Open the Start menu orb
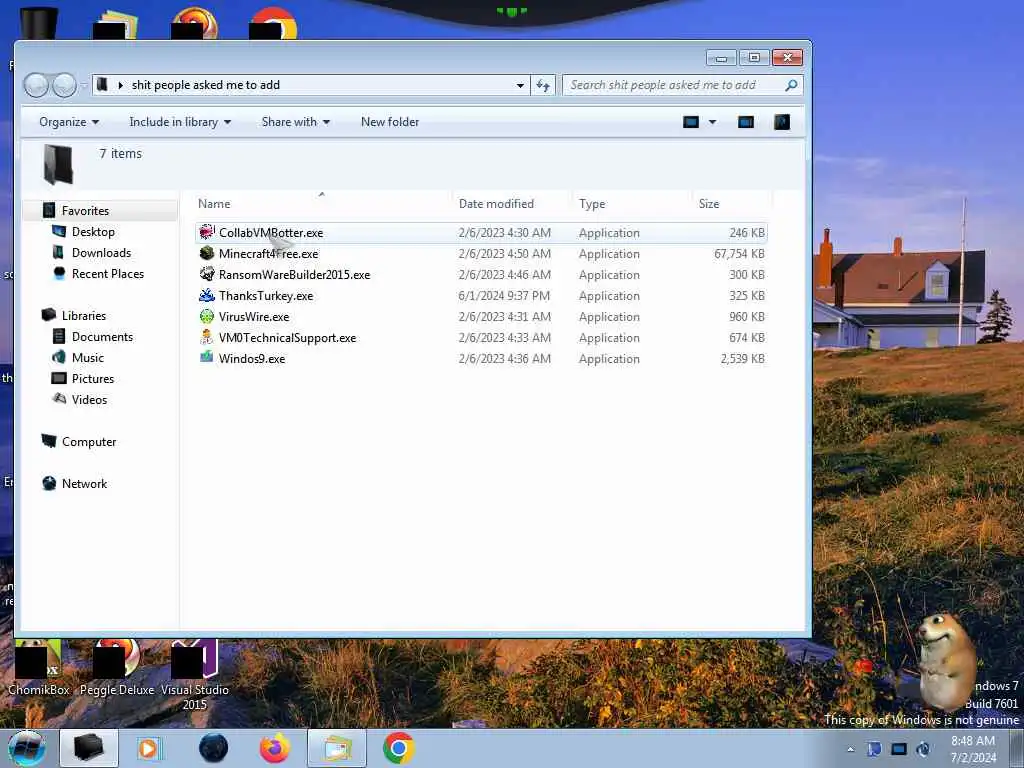The width and height of the screenshot is (1024, 768). coord(26,748)
